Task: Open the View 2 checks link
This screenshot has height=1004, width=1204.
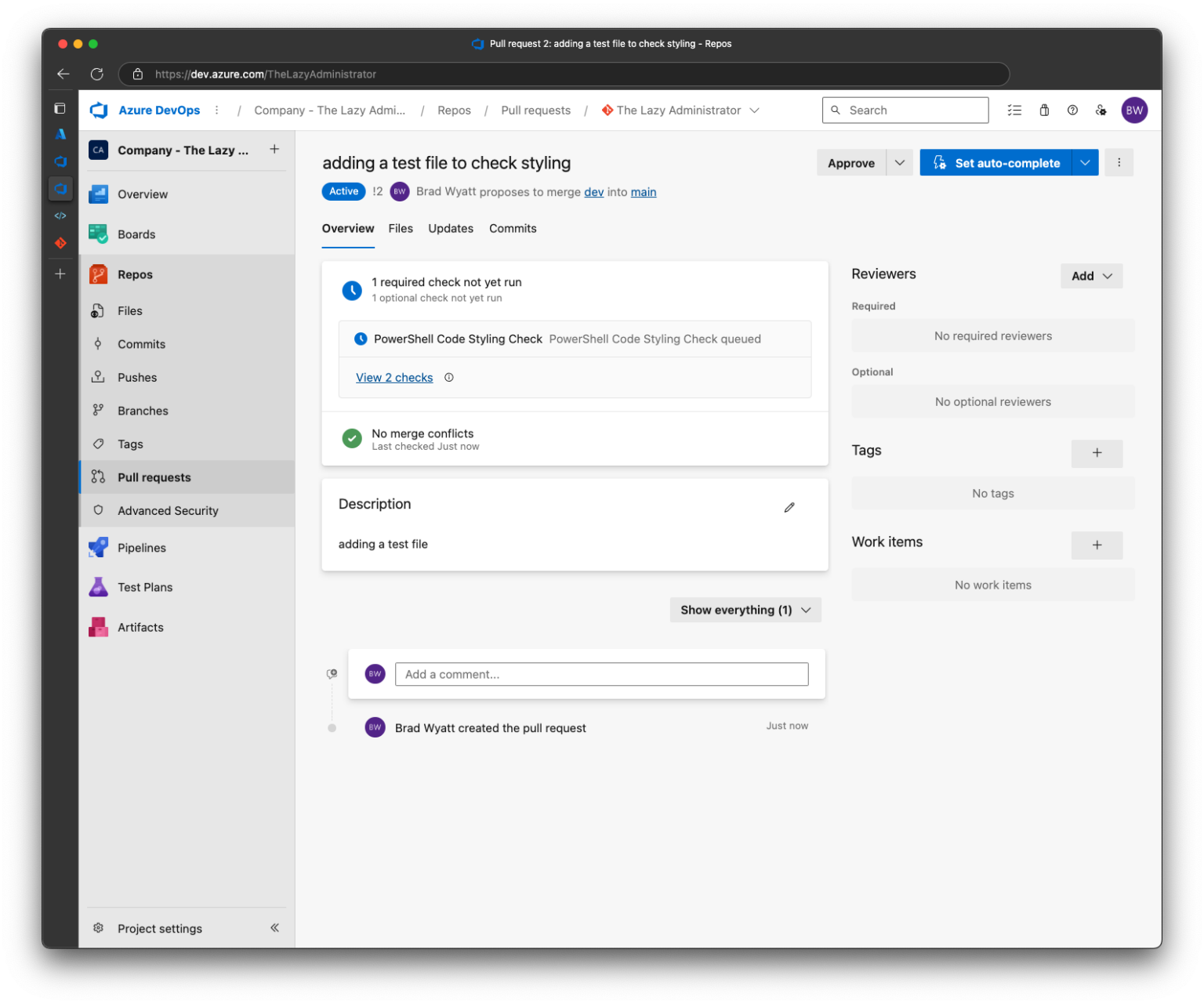Action: (x=394, y=378)
